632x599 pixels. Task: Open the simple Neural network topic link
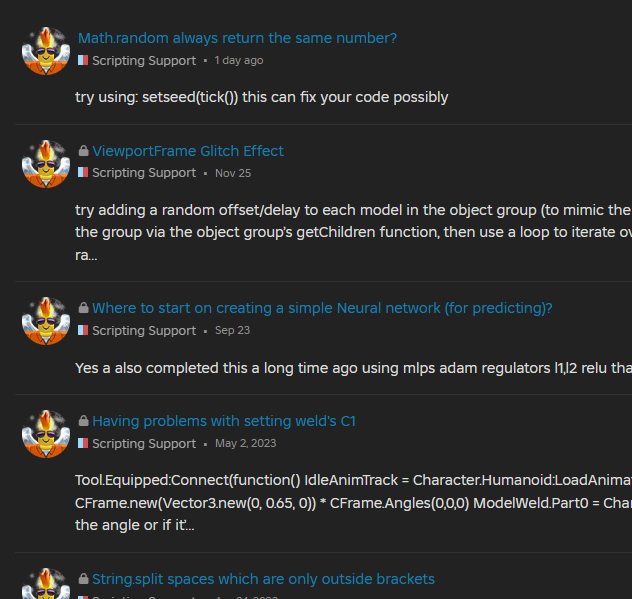(322, 308)
